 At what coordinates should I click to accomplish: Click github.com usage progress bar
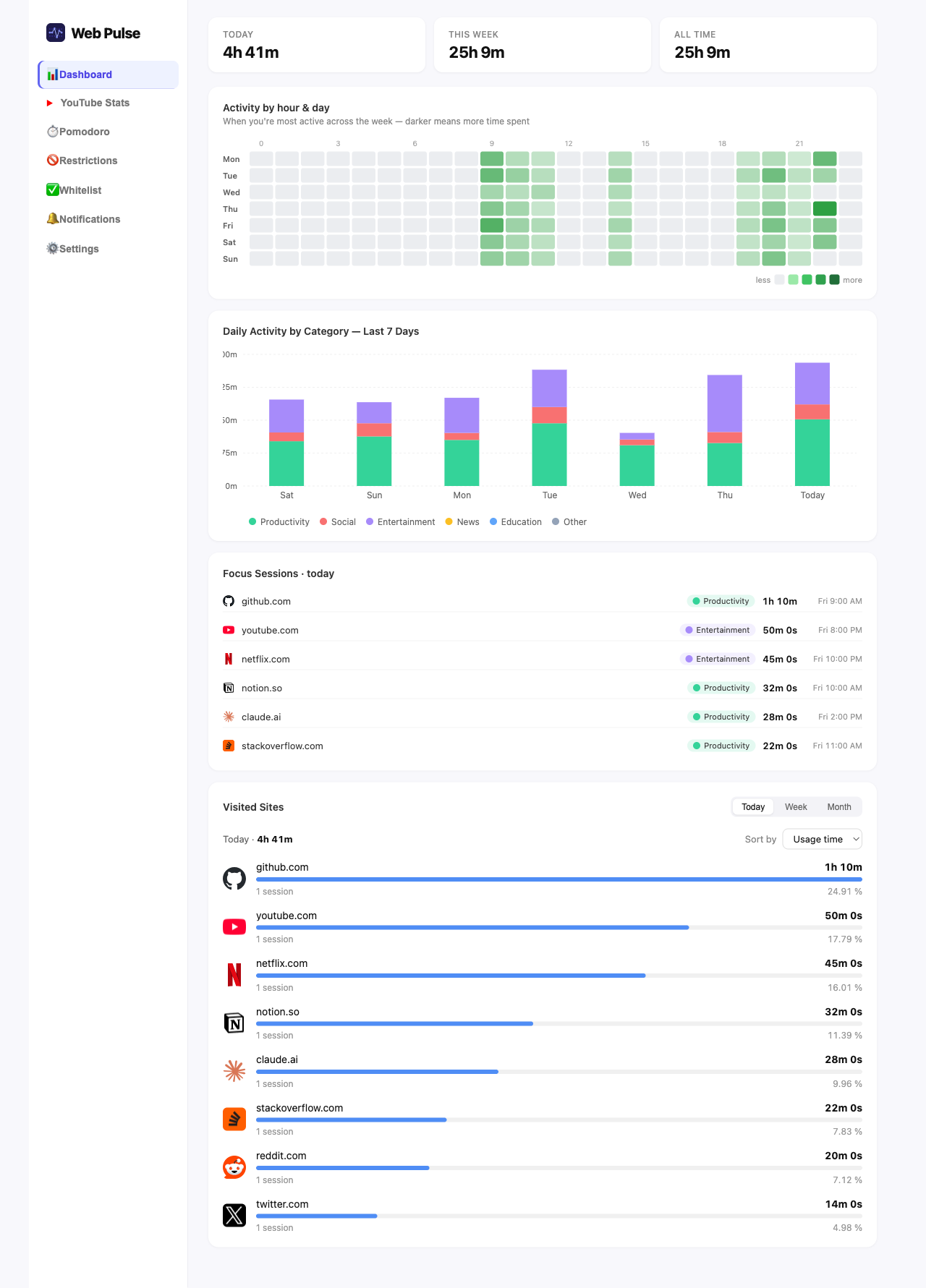[559, 879]
